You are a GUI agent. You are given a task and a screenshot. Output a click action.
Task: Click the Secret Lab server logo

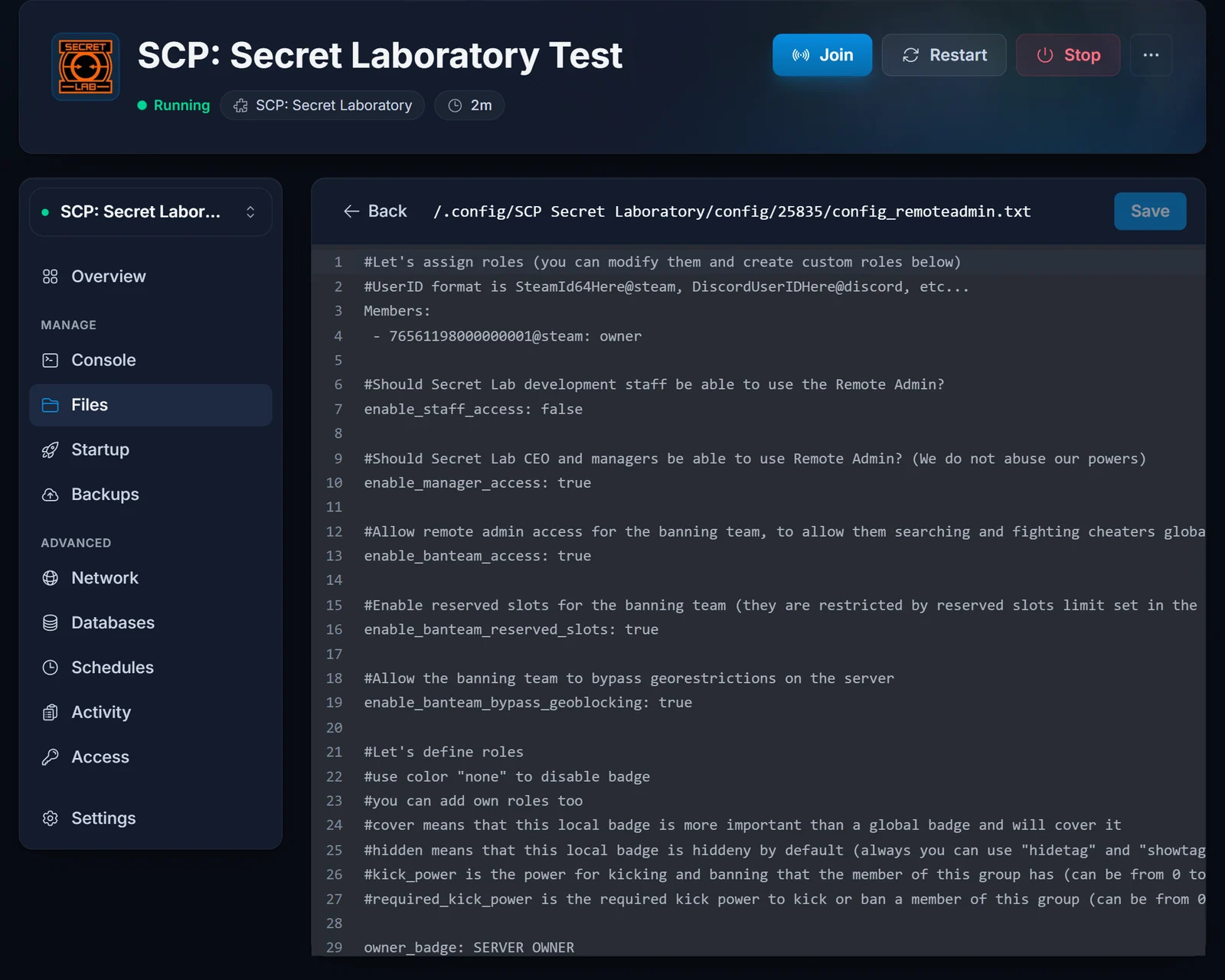[86, 67]
